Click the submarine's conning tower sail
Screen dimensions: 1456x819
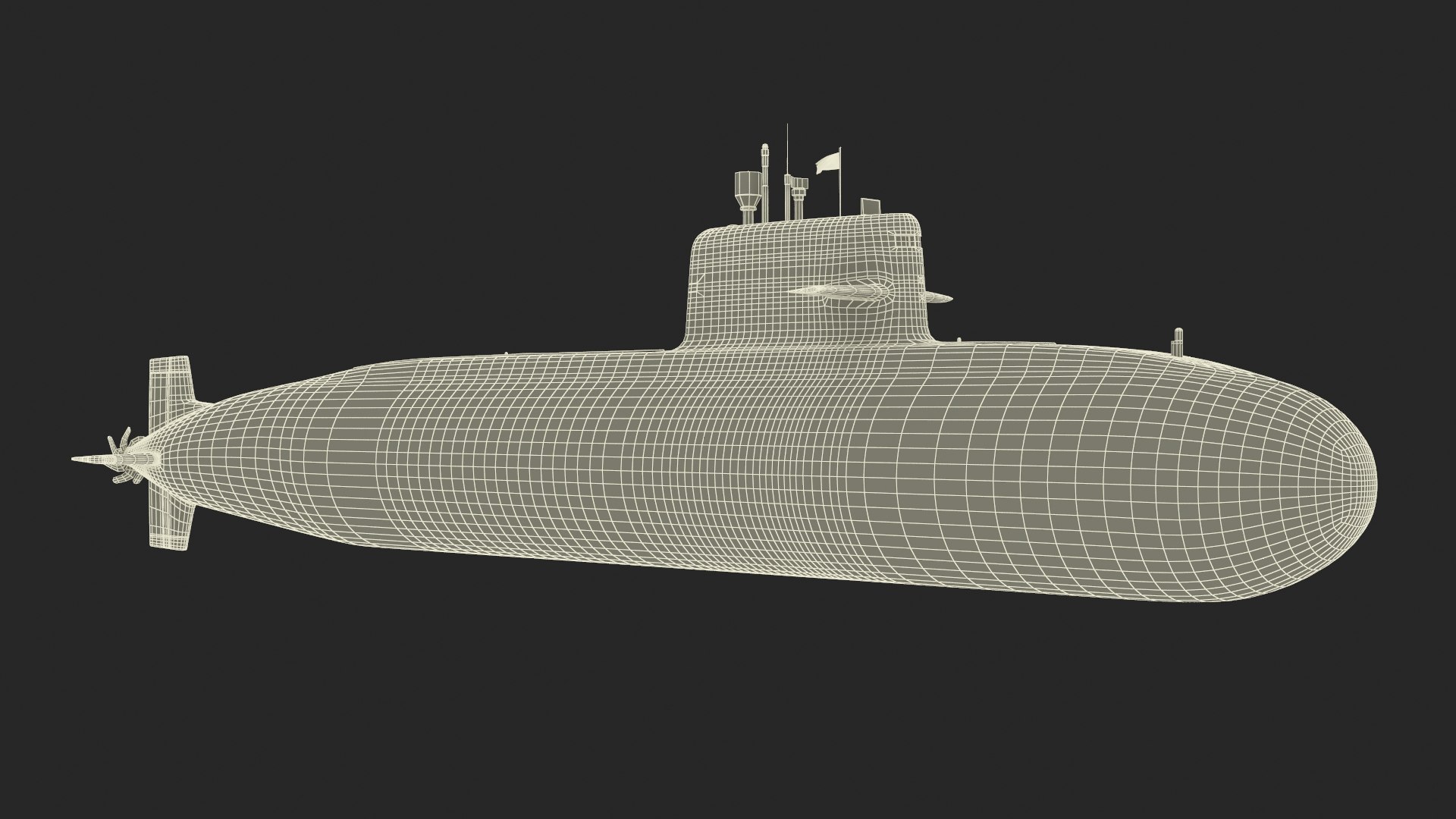[x=808, y=281]
